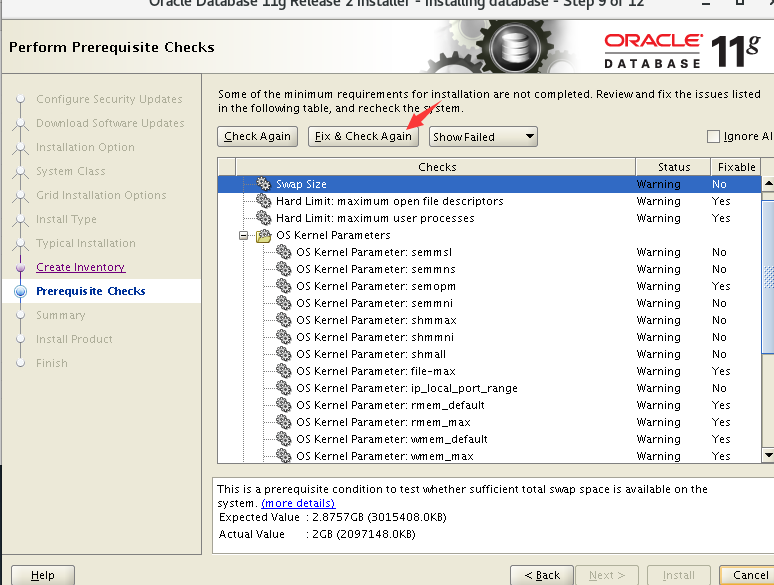This screenshot has width=774, height=585.
Task: Sort by the Checks column header
Action: point(436,167)
